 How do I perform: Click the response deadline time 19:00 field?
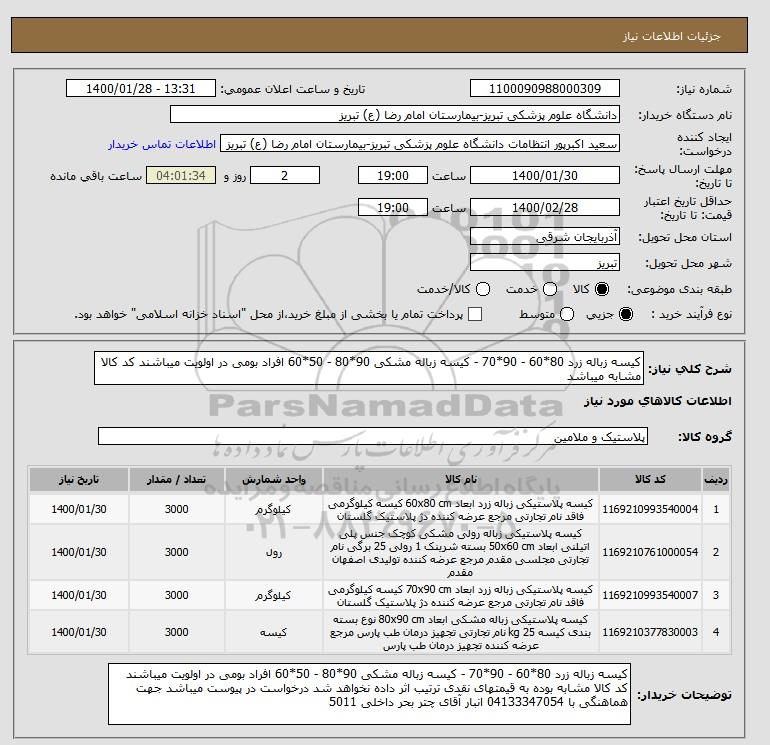393,175
